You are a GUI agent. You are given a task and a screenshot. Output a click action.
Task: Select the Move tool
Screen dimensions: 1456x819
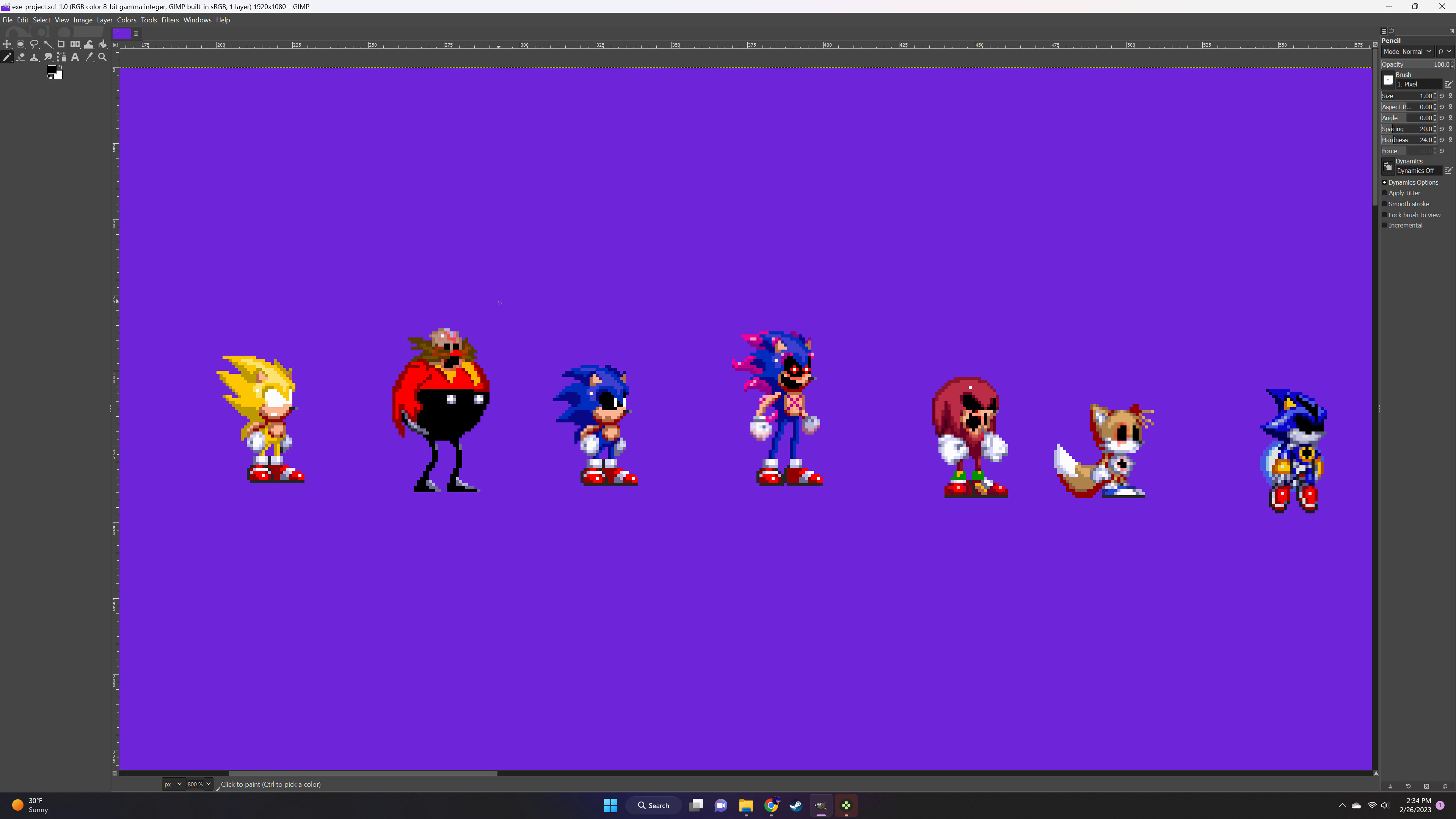tap(7, 44)
